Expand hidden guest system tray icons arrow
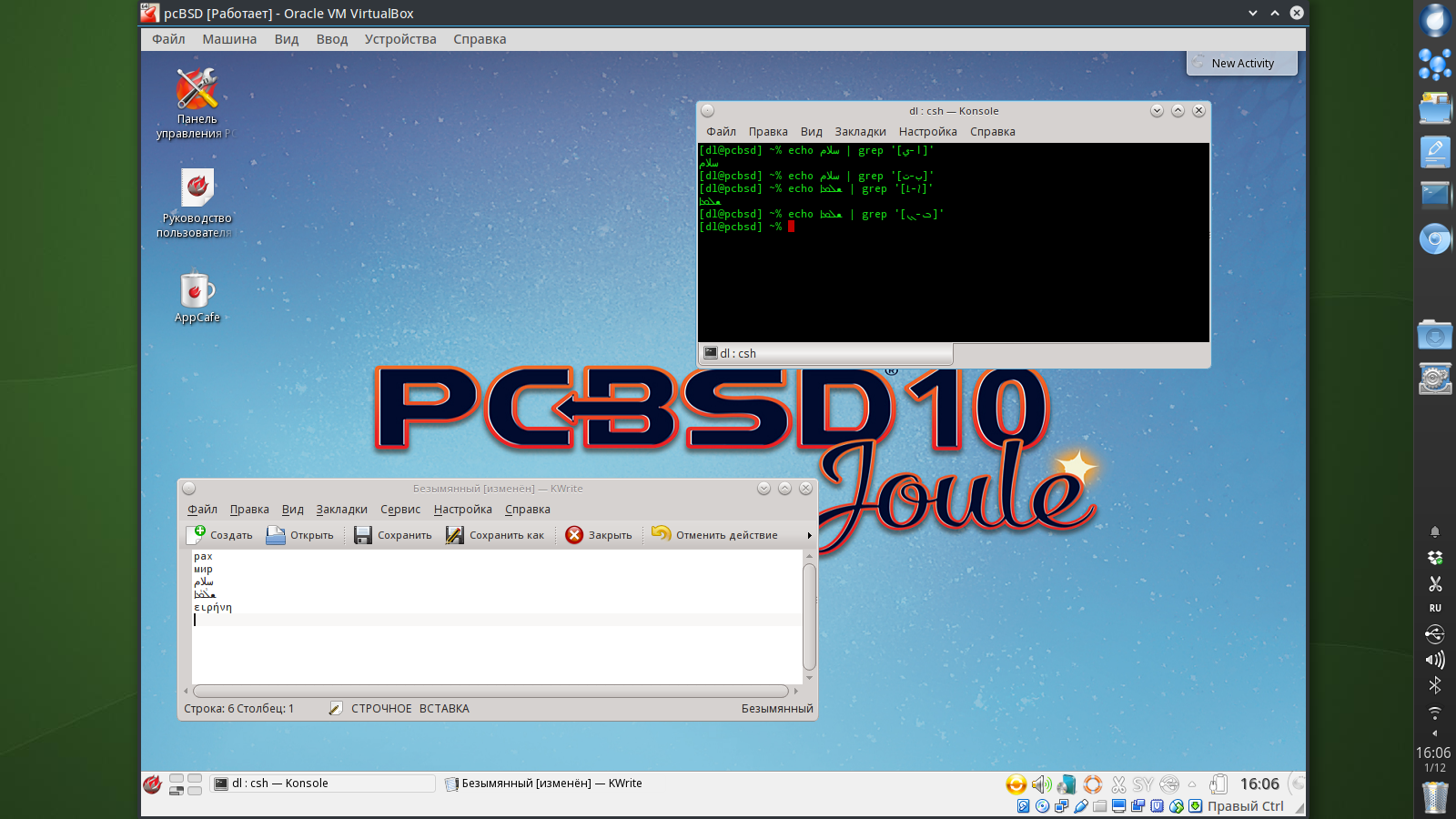The height and width of the screenshot is (819, 1456). pos(1192,784)
